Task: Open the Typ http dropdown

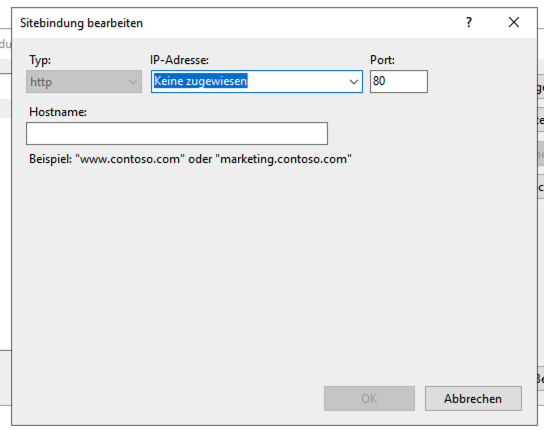Action: [x=84, y=82]
